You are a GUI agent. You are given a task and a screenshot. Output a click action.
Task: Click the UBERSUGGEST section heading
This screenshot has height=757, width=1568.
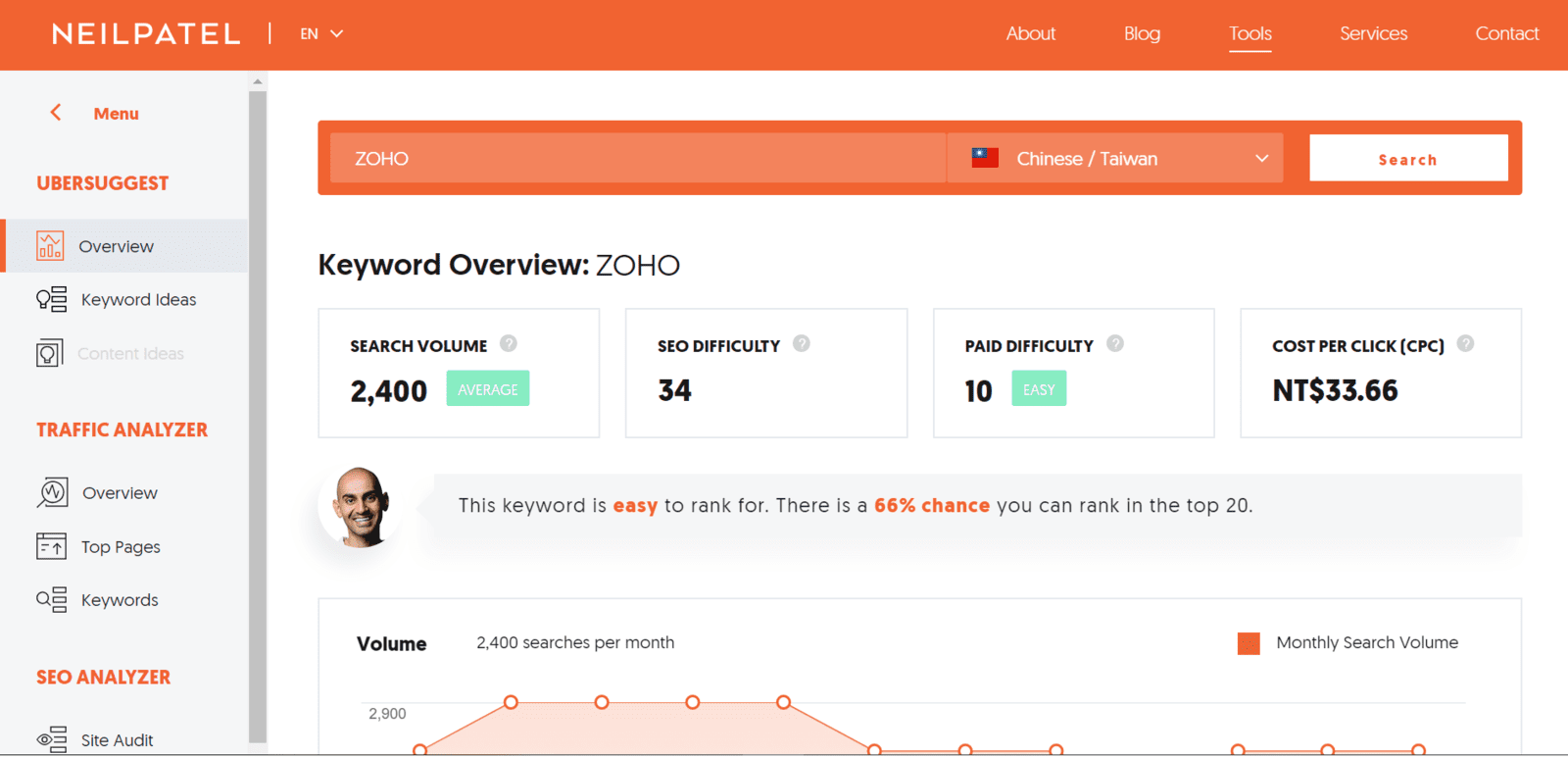(x=103, y=183)
